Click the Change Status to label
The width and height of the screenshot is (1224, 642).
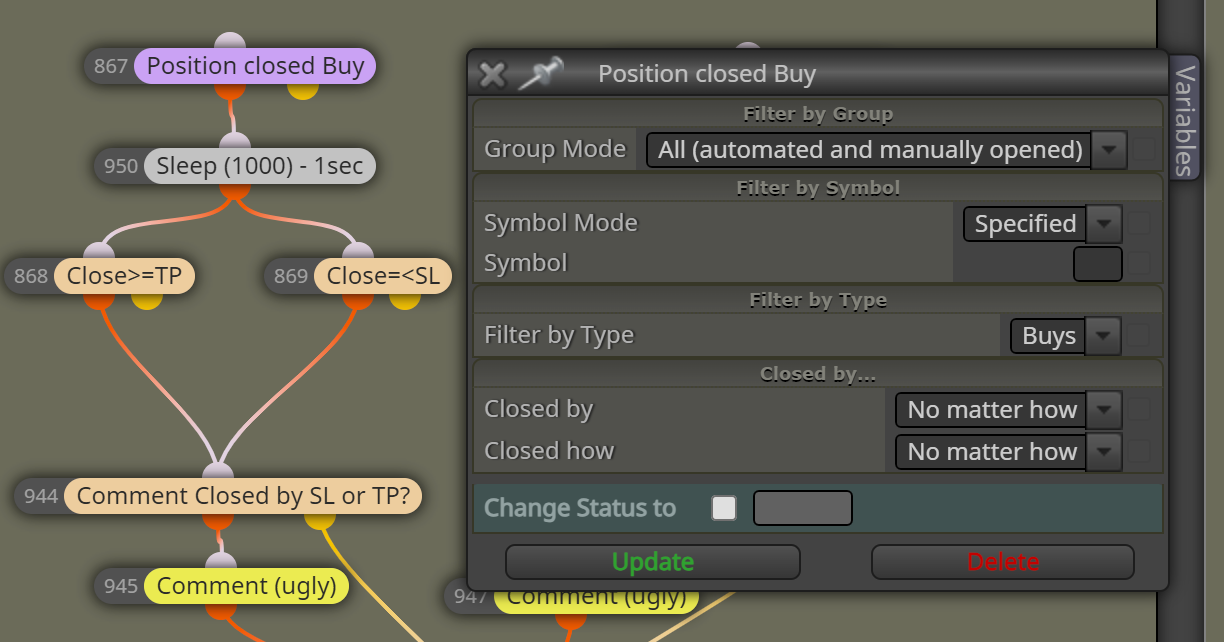(x=580, y=508)
